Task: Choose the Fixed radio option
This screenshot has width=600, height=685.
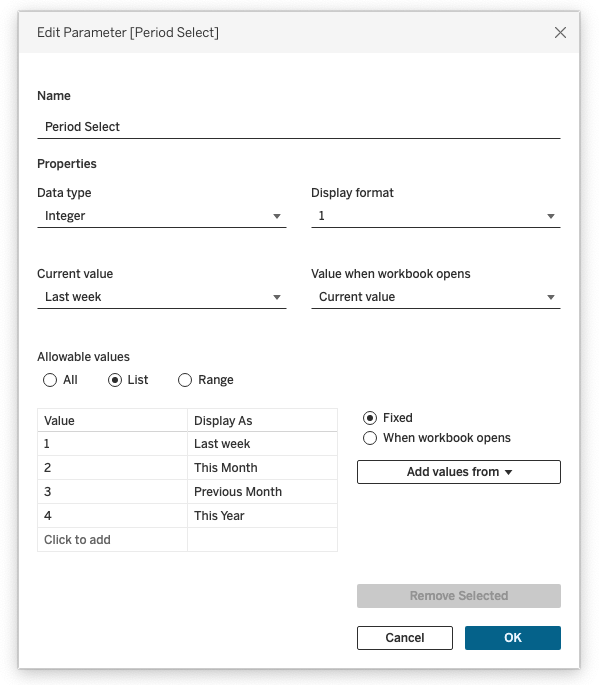Action: click(x=371, y=418)
